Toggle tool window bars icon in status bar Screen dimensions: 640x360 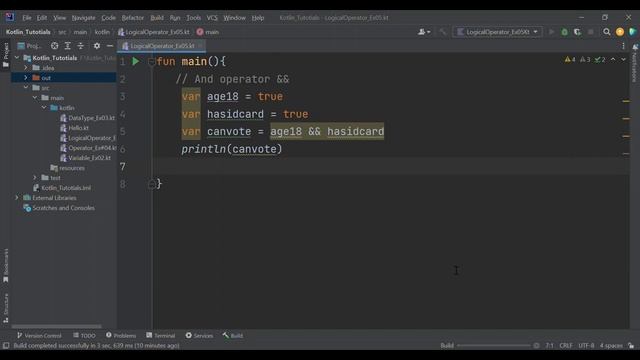coord(6,346)
